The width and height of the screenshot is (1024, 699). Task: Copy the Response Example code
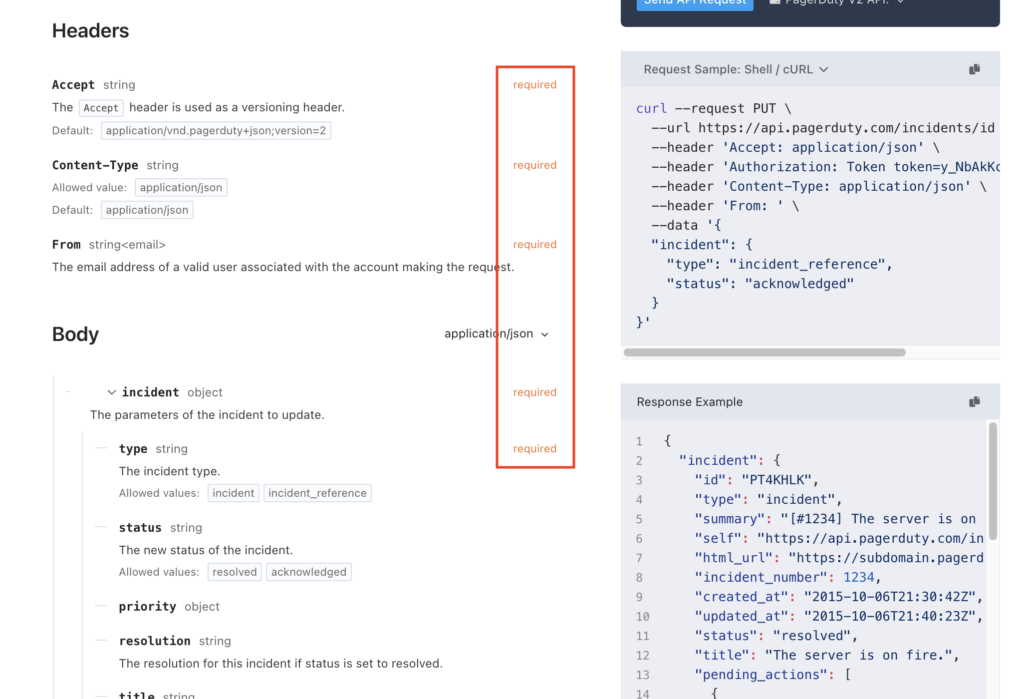click(x=974, y=402)
